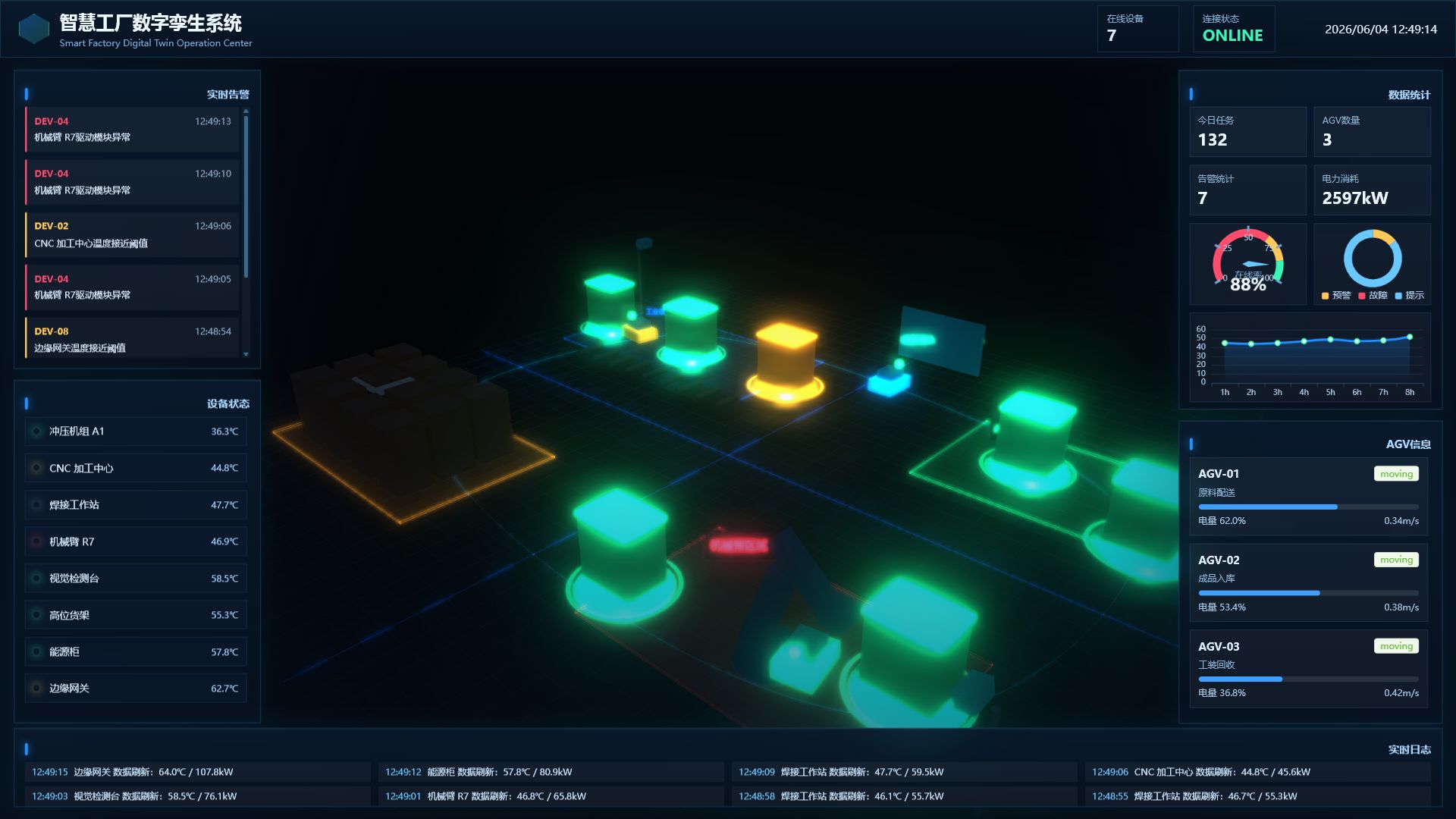Image resolution: width=1456 pixels, height=819 pixels.
Task: Toggle the 预警 legend item in donut chart
Action: (1336, 296)
